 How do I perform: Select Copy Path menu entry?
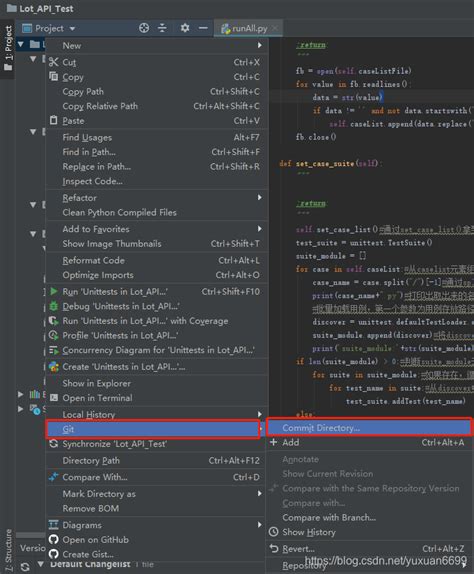[x=157, y=92]
